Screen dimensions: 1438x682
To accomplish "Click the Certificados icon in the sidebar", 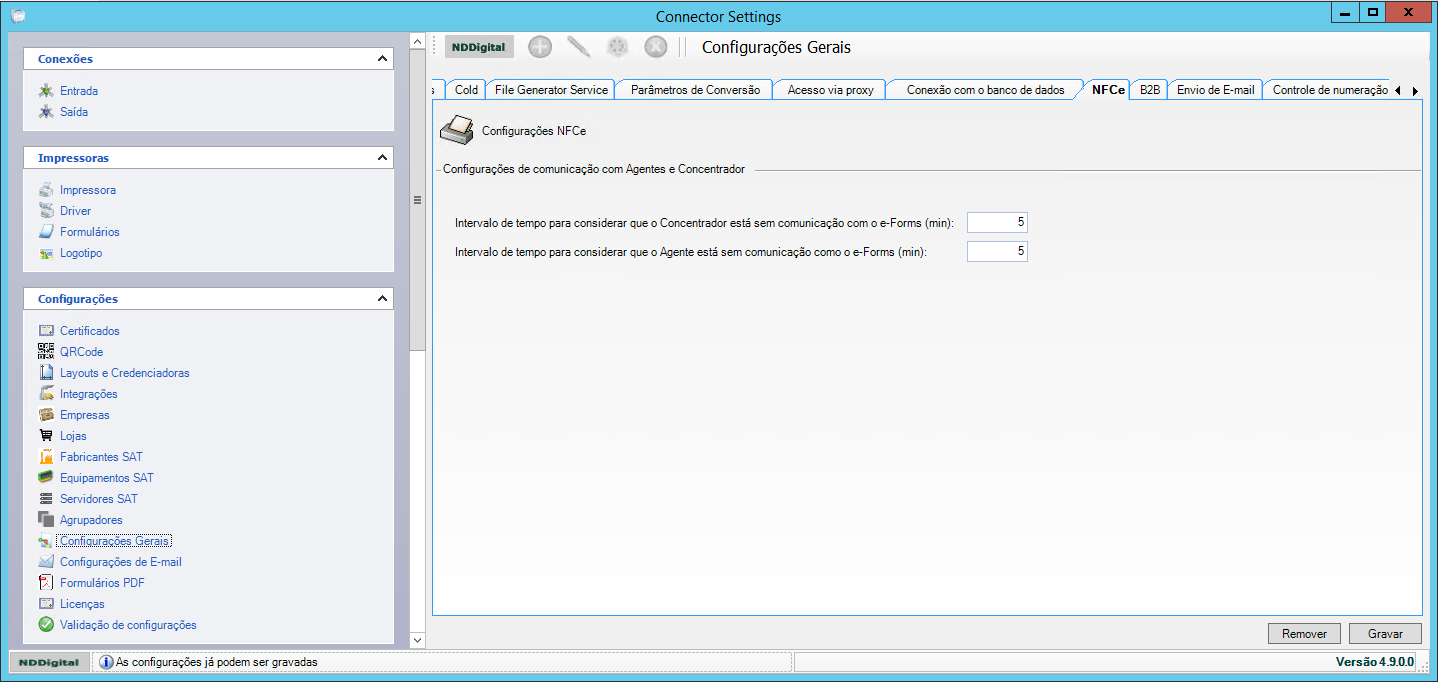I will pyautogui.click(x=46, y=331).
